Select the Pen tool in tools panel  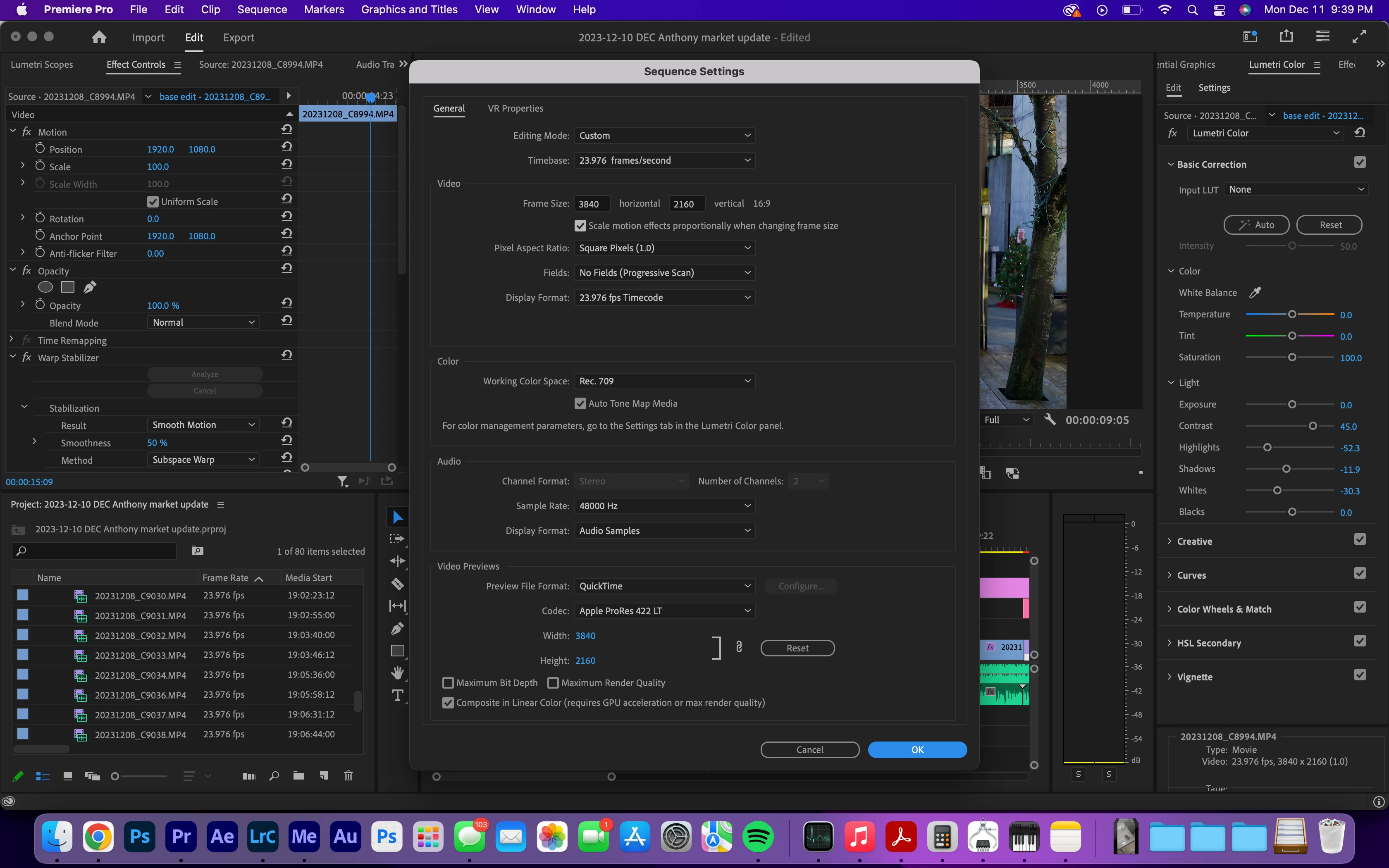point(397,629)
